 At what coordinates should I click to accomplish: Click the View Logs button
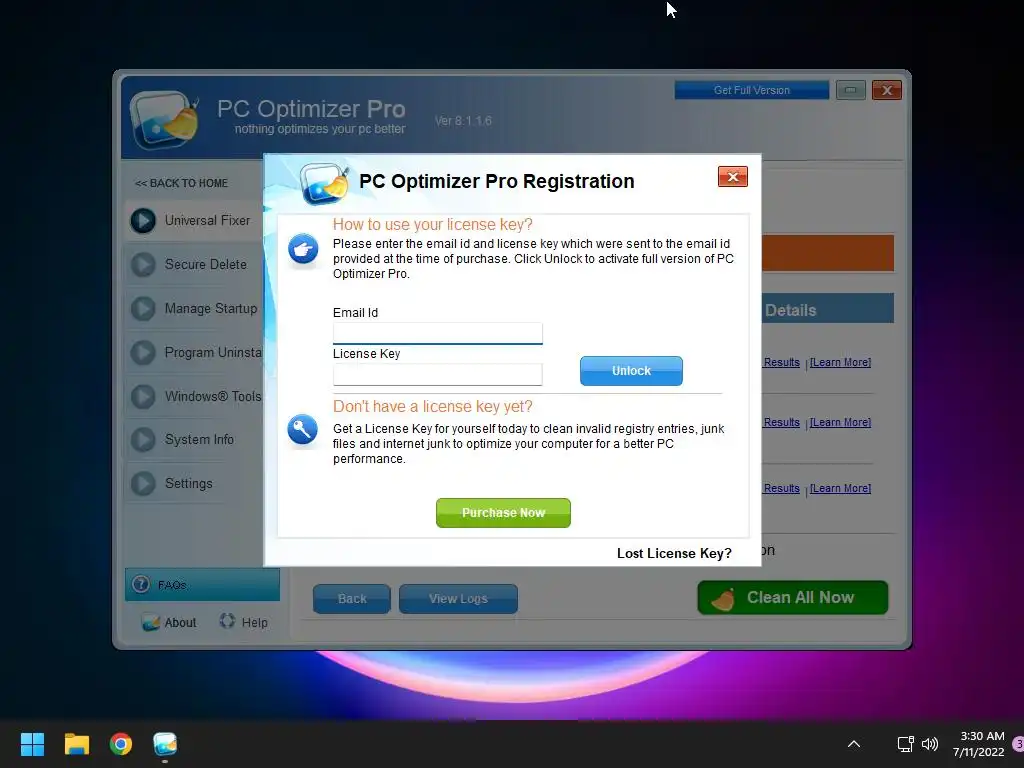click(x=458, y=599)
